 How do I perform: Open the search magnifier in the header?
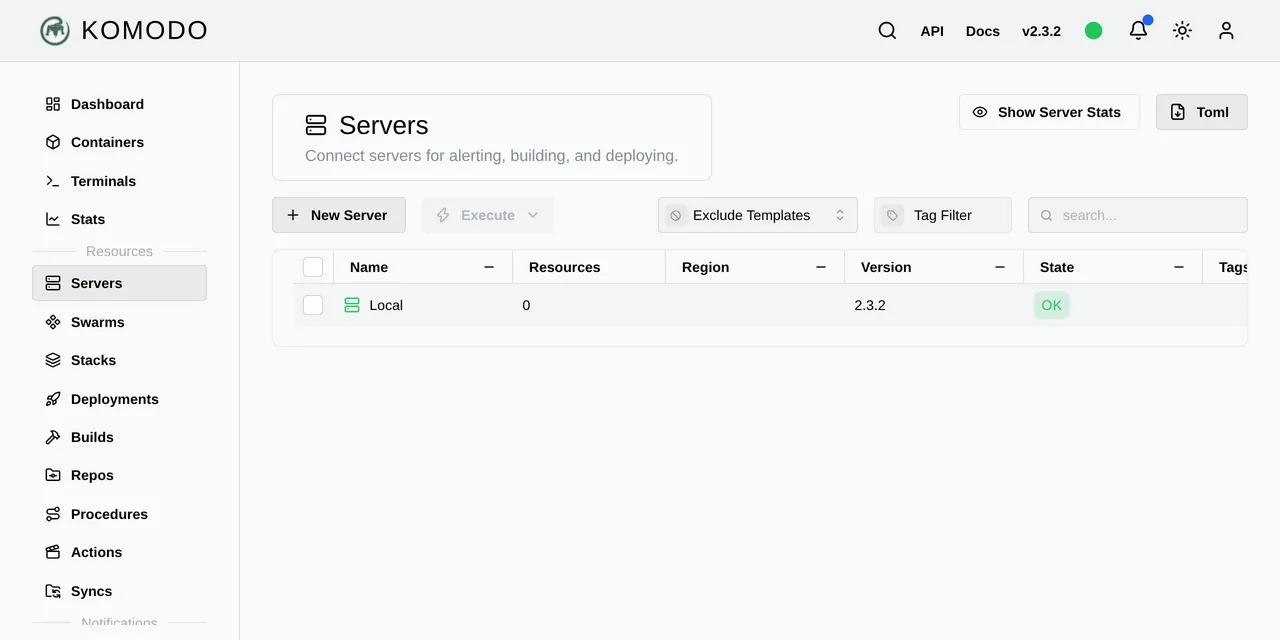[x=887, y=31]
